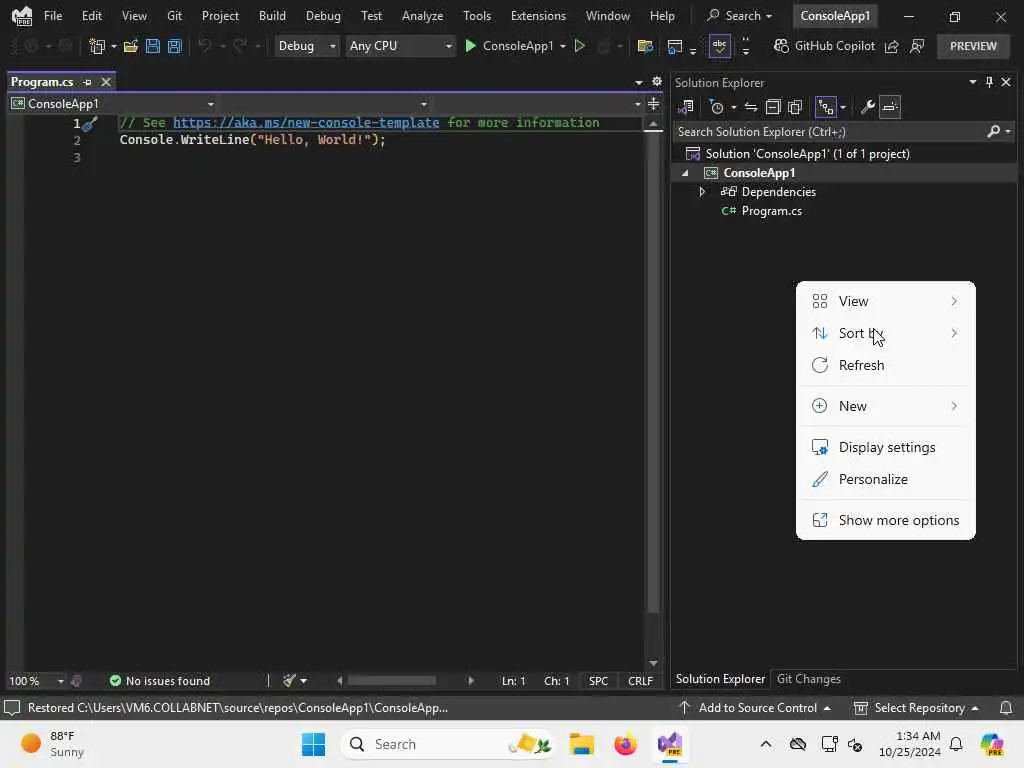Switch to the Git Changes tab

[808, 679]
